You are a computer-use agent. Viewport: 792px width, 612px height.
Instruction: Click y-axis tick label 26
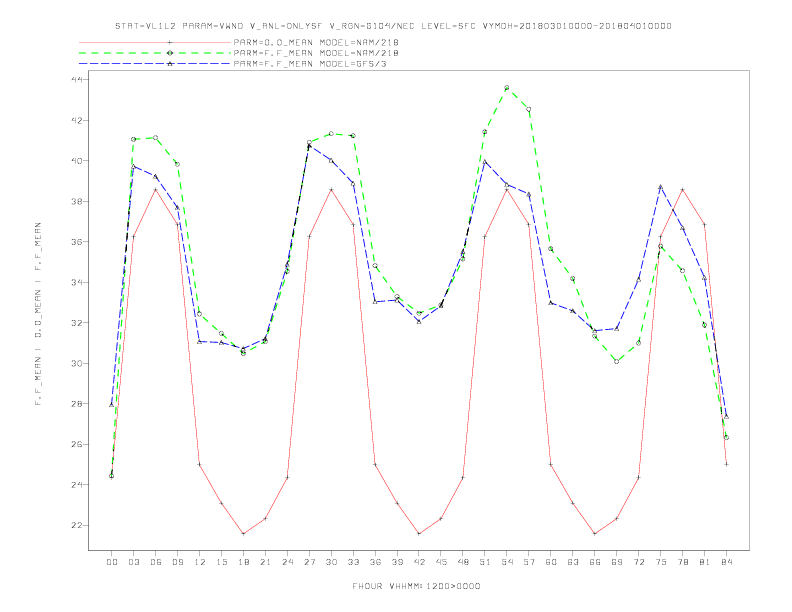(x=77, y=444)
